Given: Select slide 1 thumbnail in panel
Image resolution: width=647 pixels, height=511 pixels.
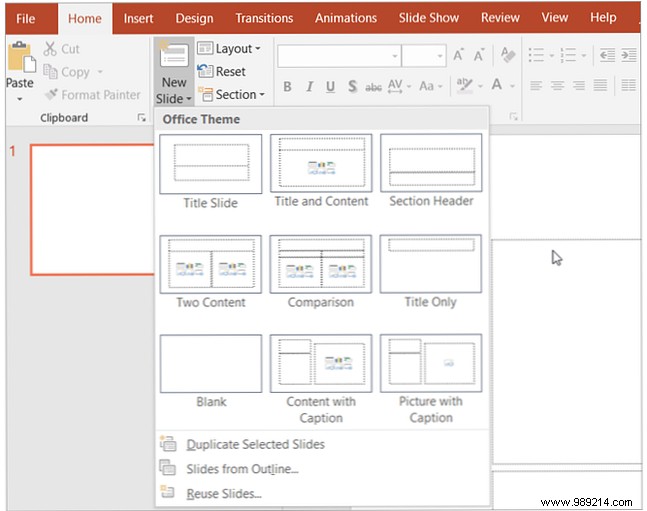Looking at the screenshot, I should coord(92,209).
